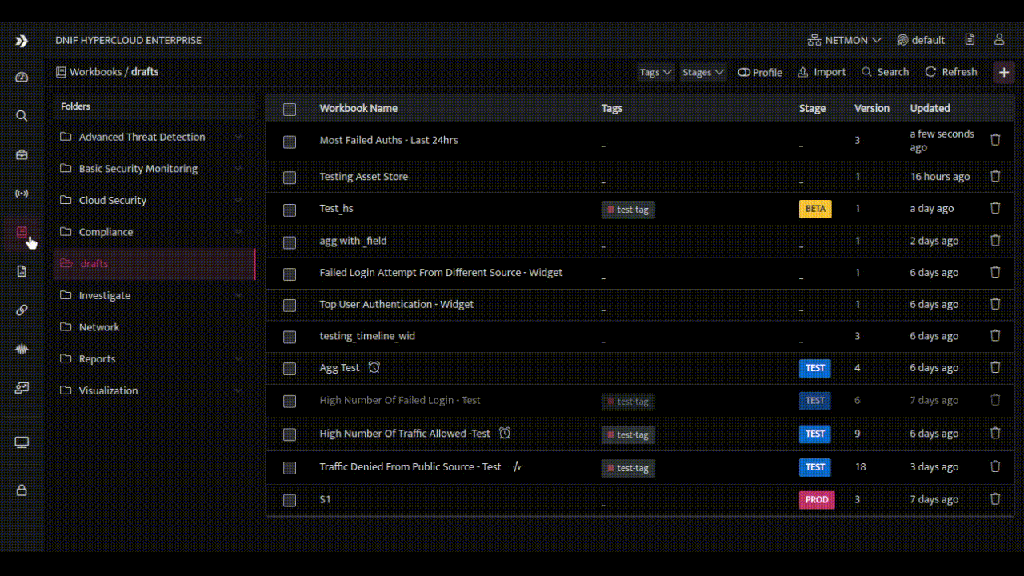Click the Refresh button
This screenshot has height=576, width=1024.
951,72
